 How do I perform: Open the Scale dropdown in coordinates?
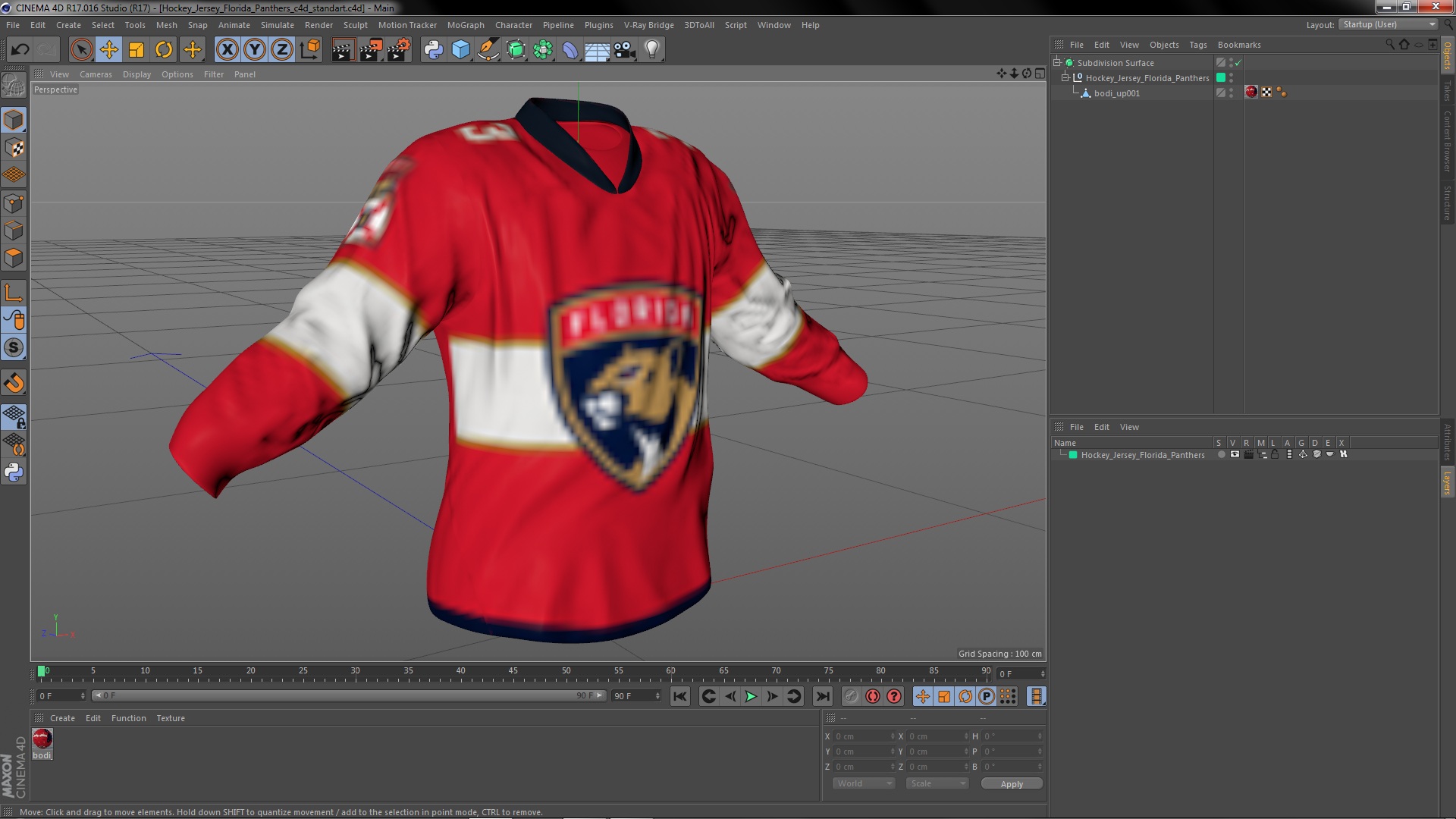click(937, 783)
